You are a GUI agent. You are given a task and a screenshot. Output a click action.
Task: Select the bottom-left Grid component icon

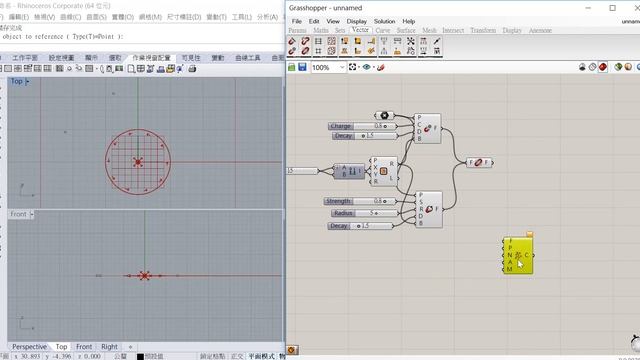tap(318, 51)
